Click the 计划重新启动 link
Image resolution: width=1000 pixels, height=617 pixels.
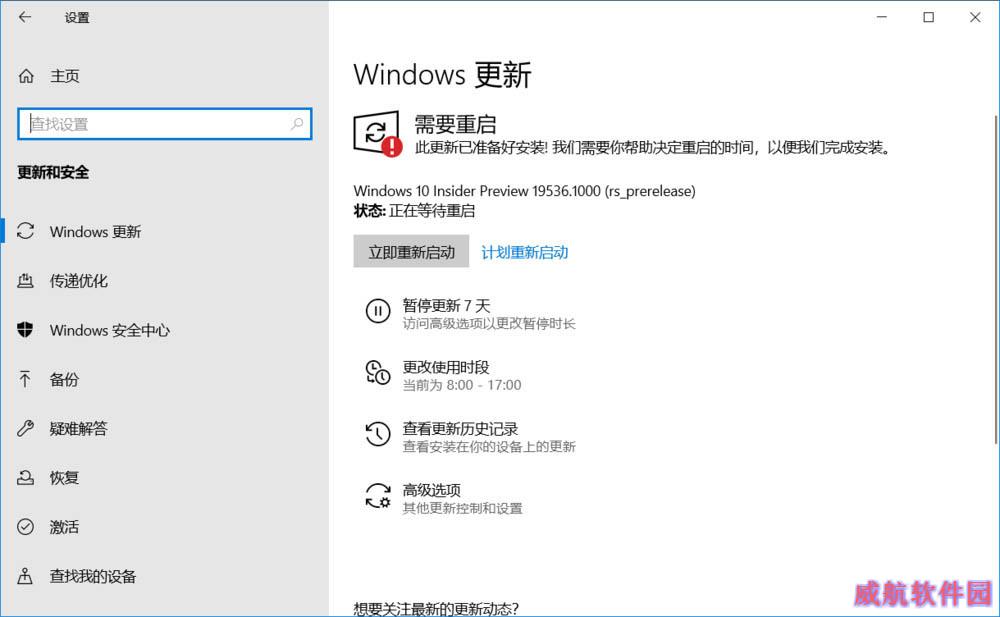pyautogui.click(x=524, y=252)
